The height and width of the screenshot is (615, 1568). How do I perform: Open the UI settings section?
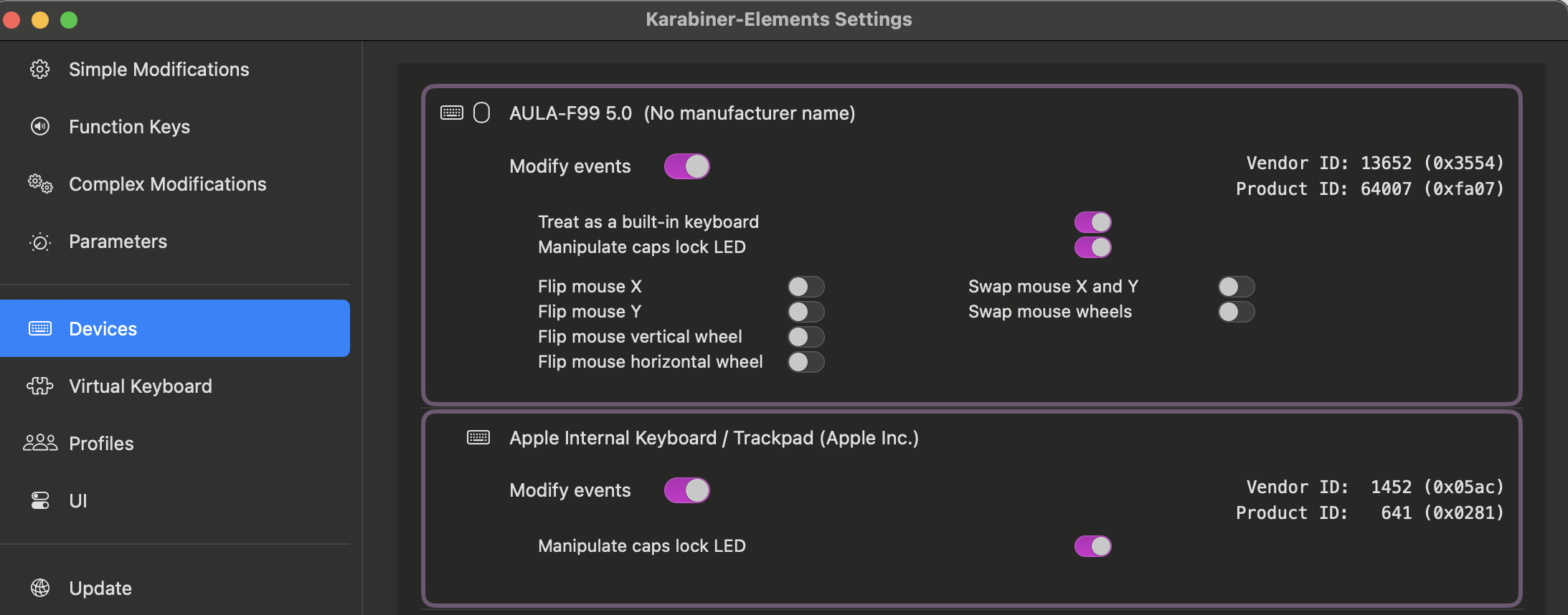coord(175,501)
